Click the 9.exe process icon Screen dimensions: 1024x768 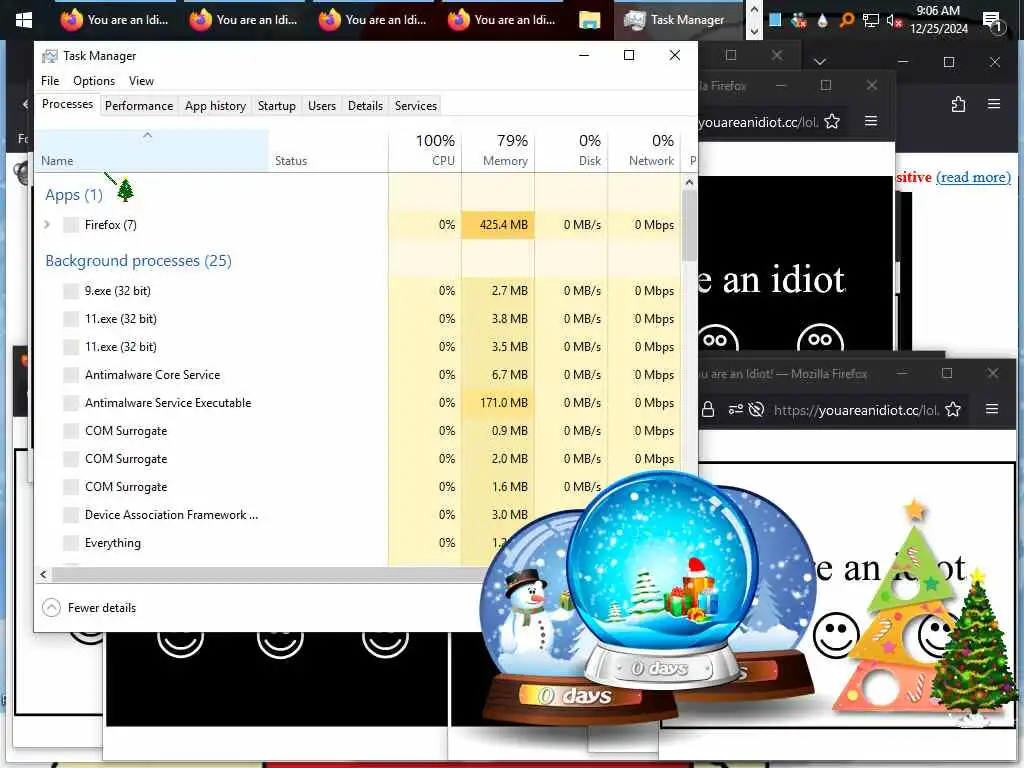coord(71,291)
